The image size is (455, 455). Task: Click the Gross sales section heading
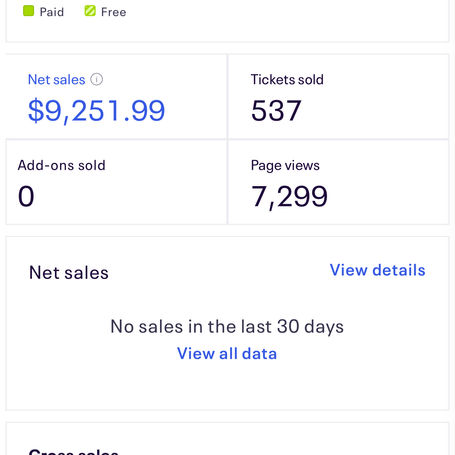(74, 451)
